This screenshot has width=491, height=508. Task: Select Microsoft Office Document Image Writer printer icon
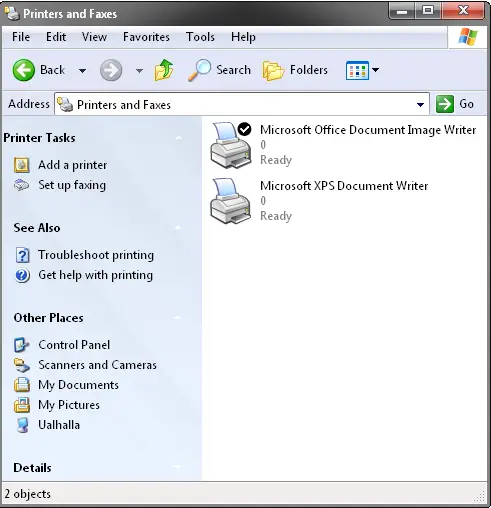point(231,145)
